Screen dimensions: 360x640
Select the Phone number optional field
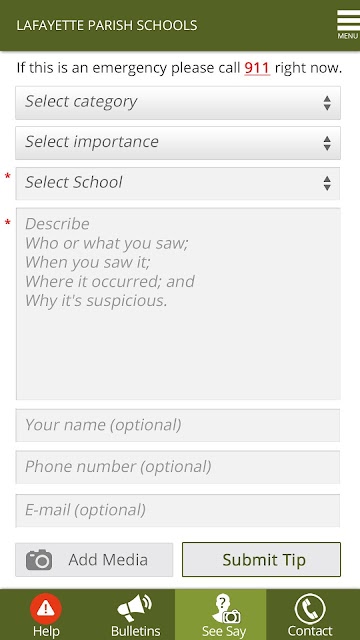[178, 467]
